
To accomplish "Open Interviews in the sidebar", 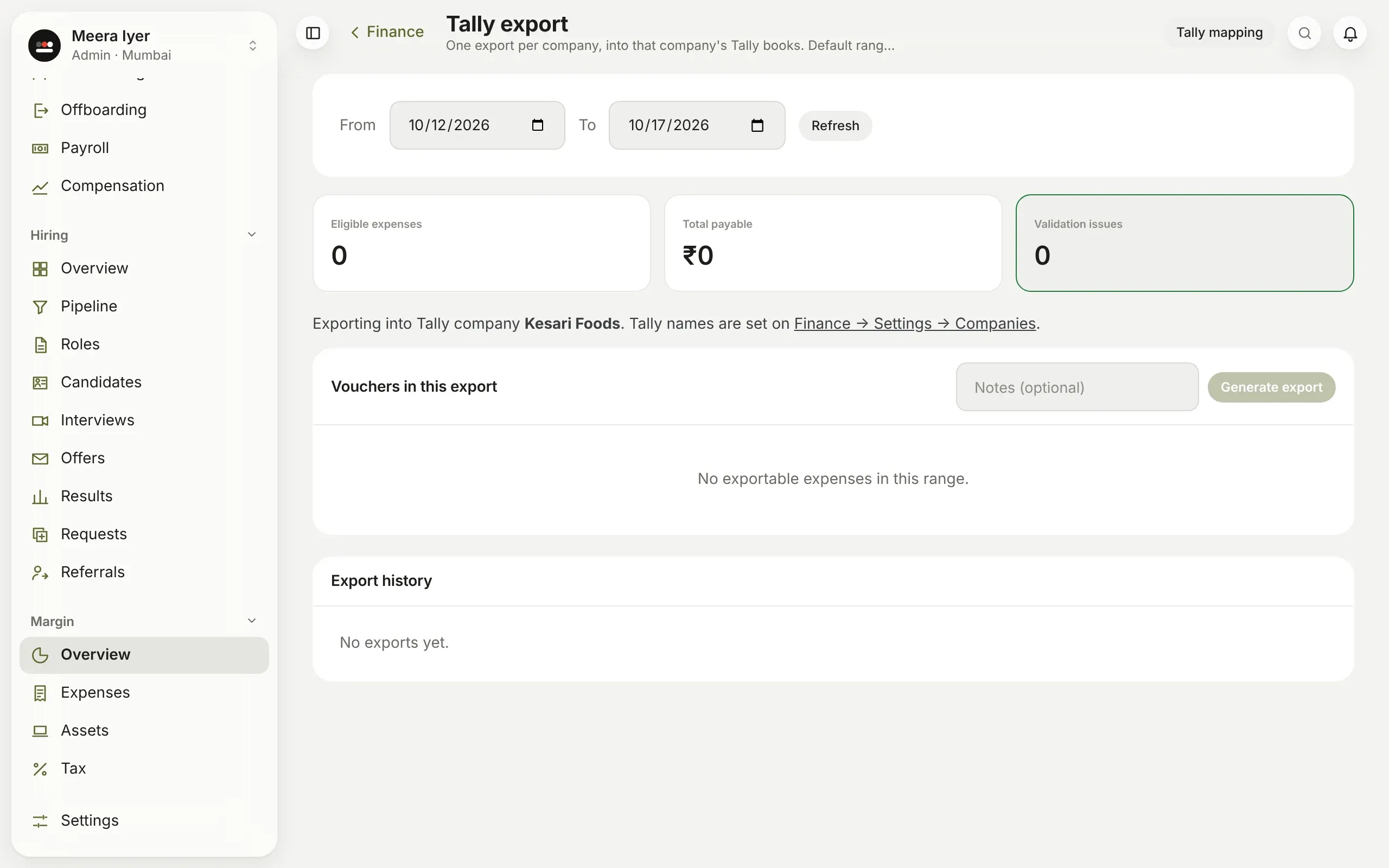I will (x=144, y=420).
